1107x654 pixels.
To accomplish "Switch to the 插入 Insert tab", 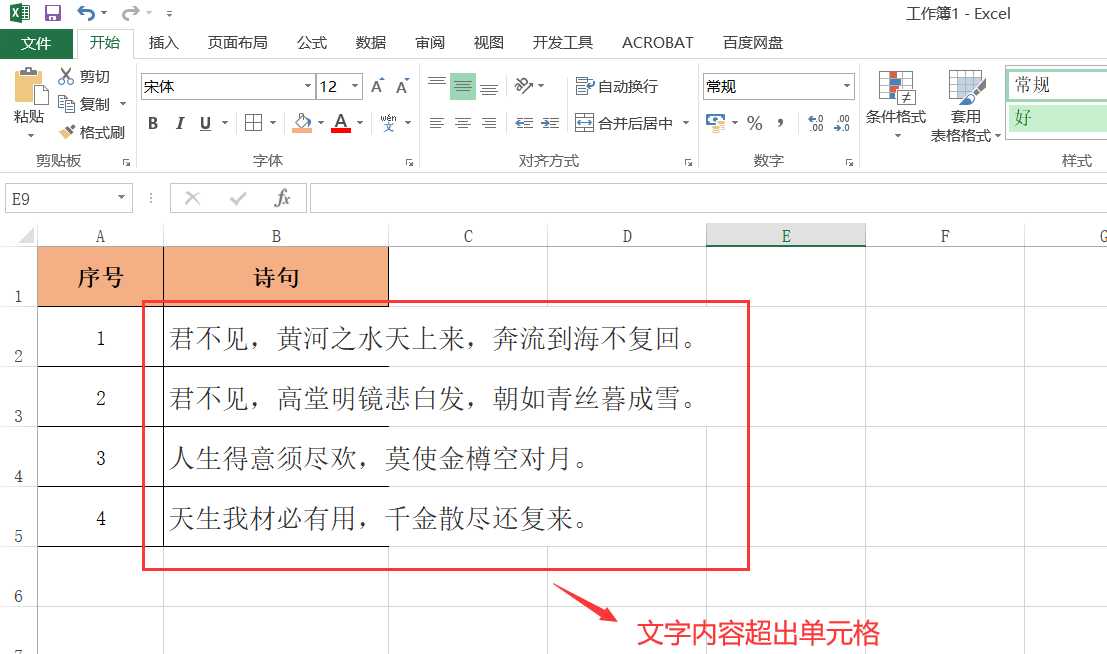I will 164,43.
